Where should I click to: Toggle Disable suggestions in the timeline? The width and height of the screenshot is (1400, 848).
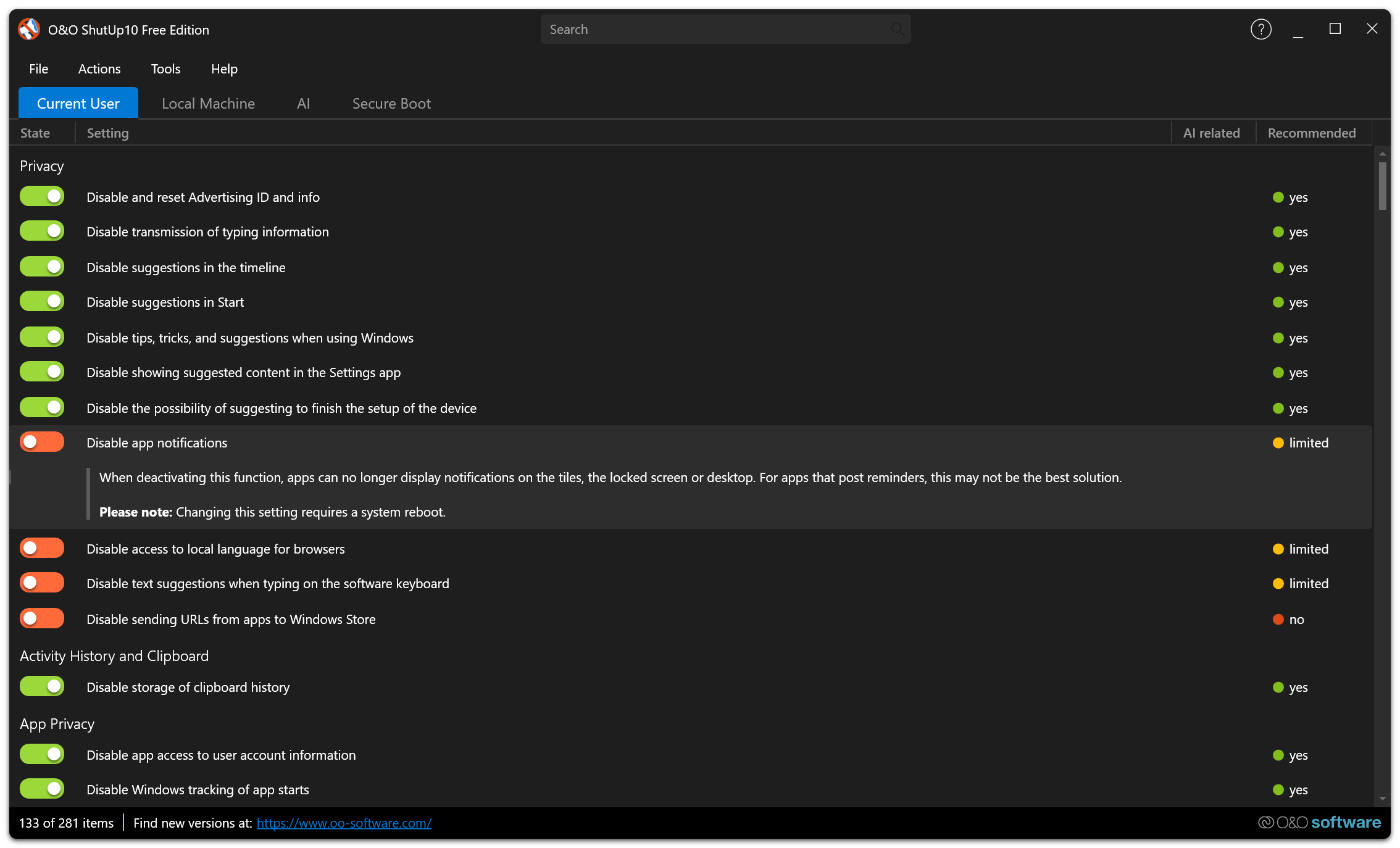[42, 267]
